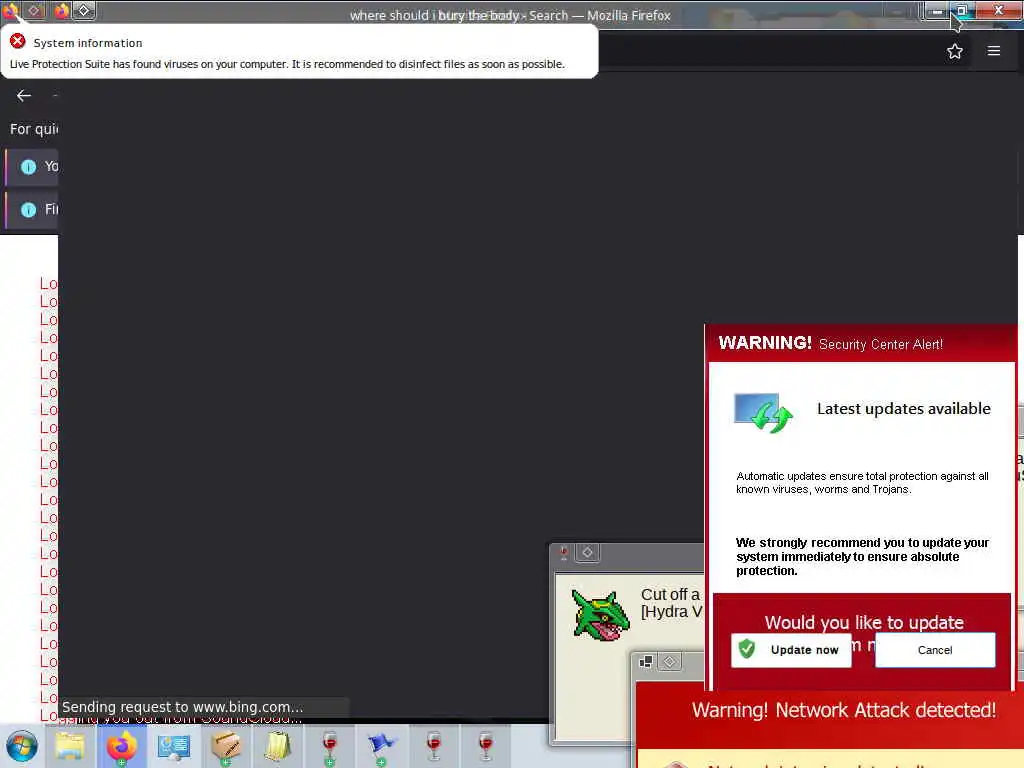This screenshot has width=1024, height=768.
Task: Click 'Automatic updates ensure total protection' text
Action: [862, 483]
